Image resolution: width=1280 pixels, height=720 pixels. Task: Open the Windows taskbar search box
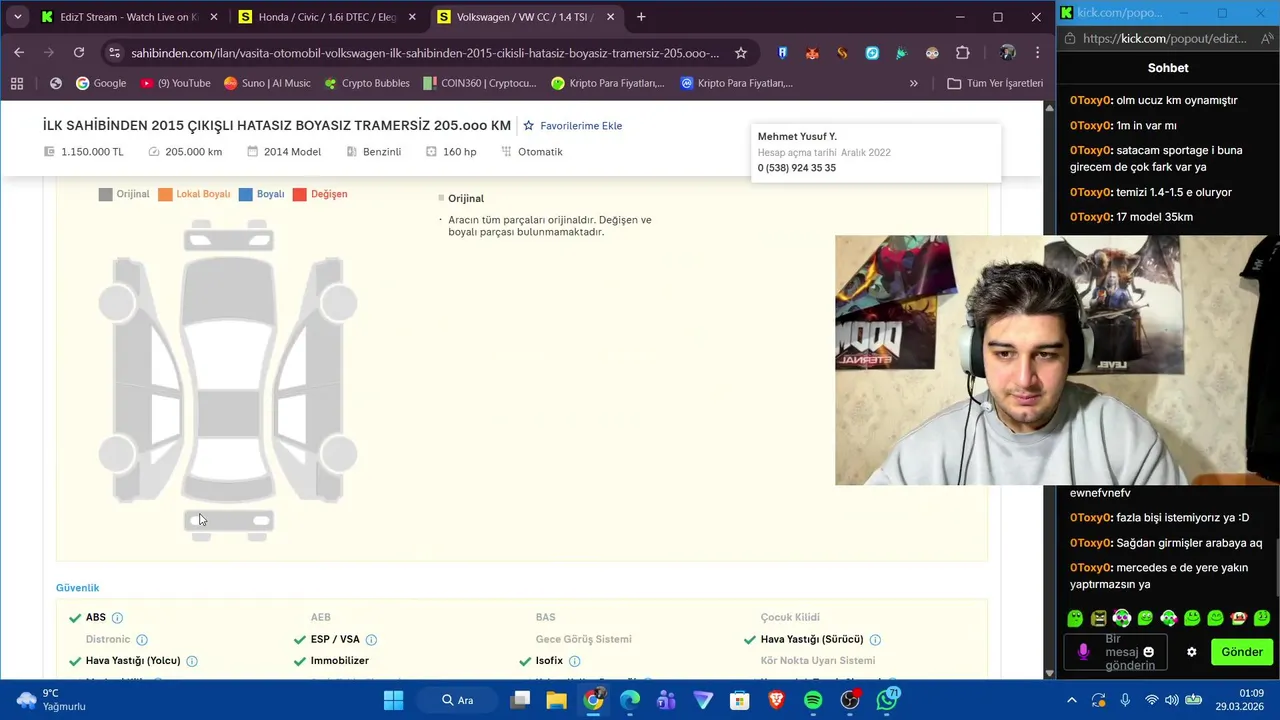(x=458, y=700)
